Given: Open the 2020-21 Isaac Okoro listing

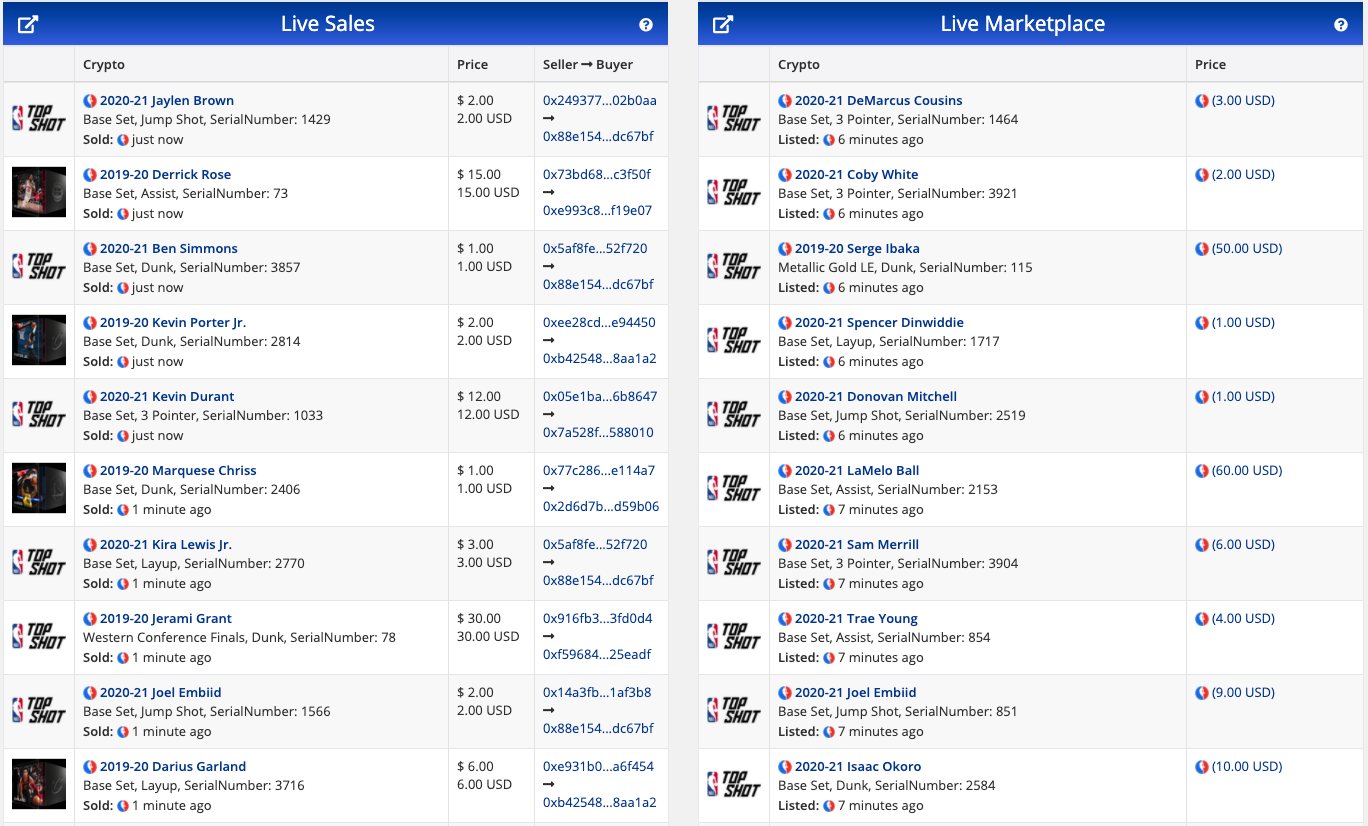Looking at the screenshot, I should pyautogui.click(x=857, y=767).
